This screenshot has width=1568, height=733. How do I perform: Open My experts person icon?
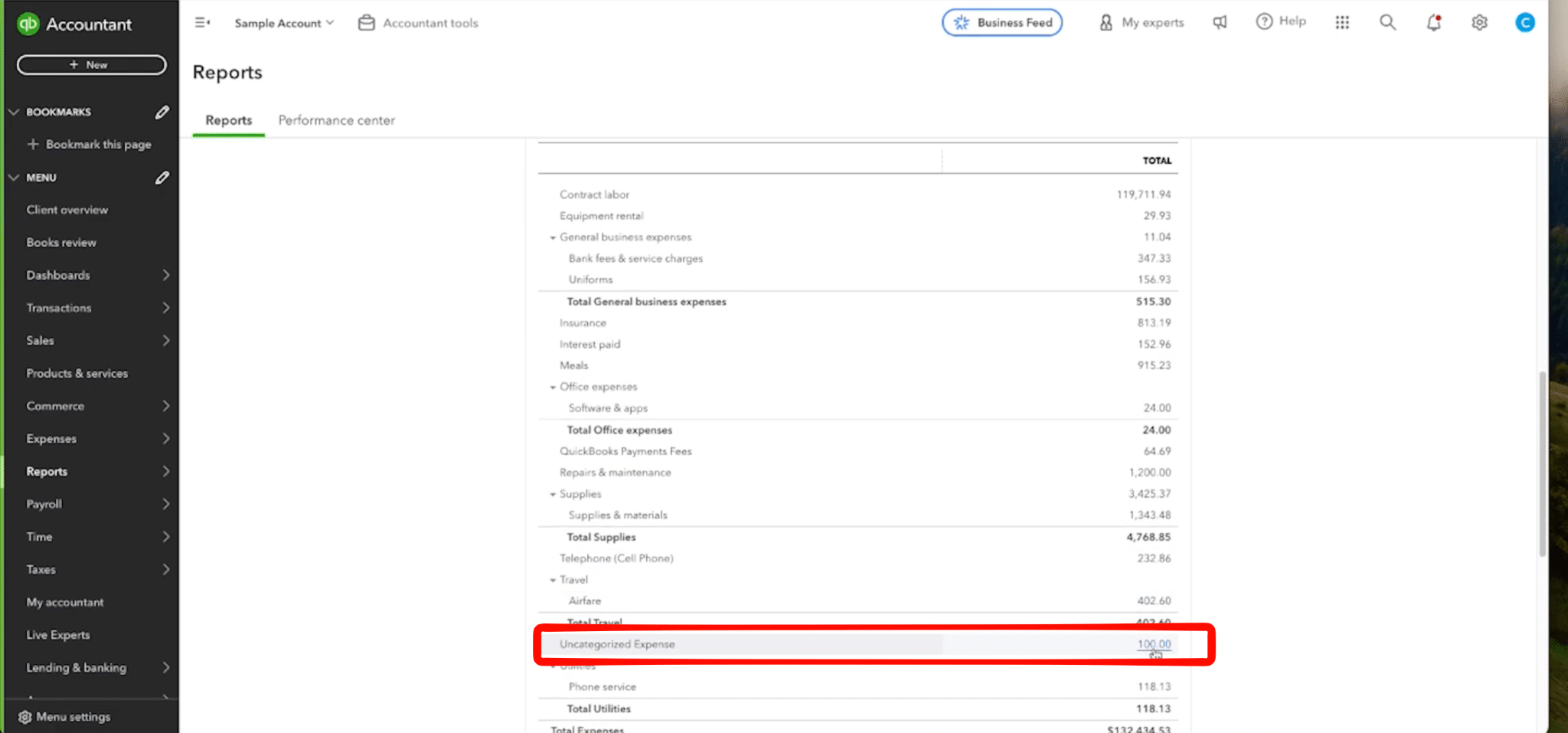click(x=1106, y=23)
